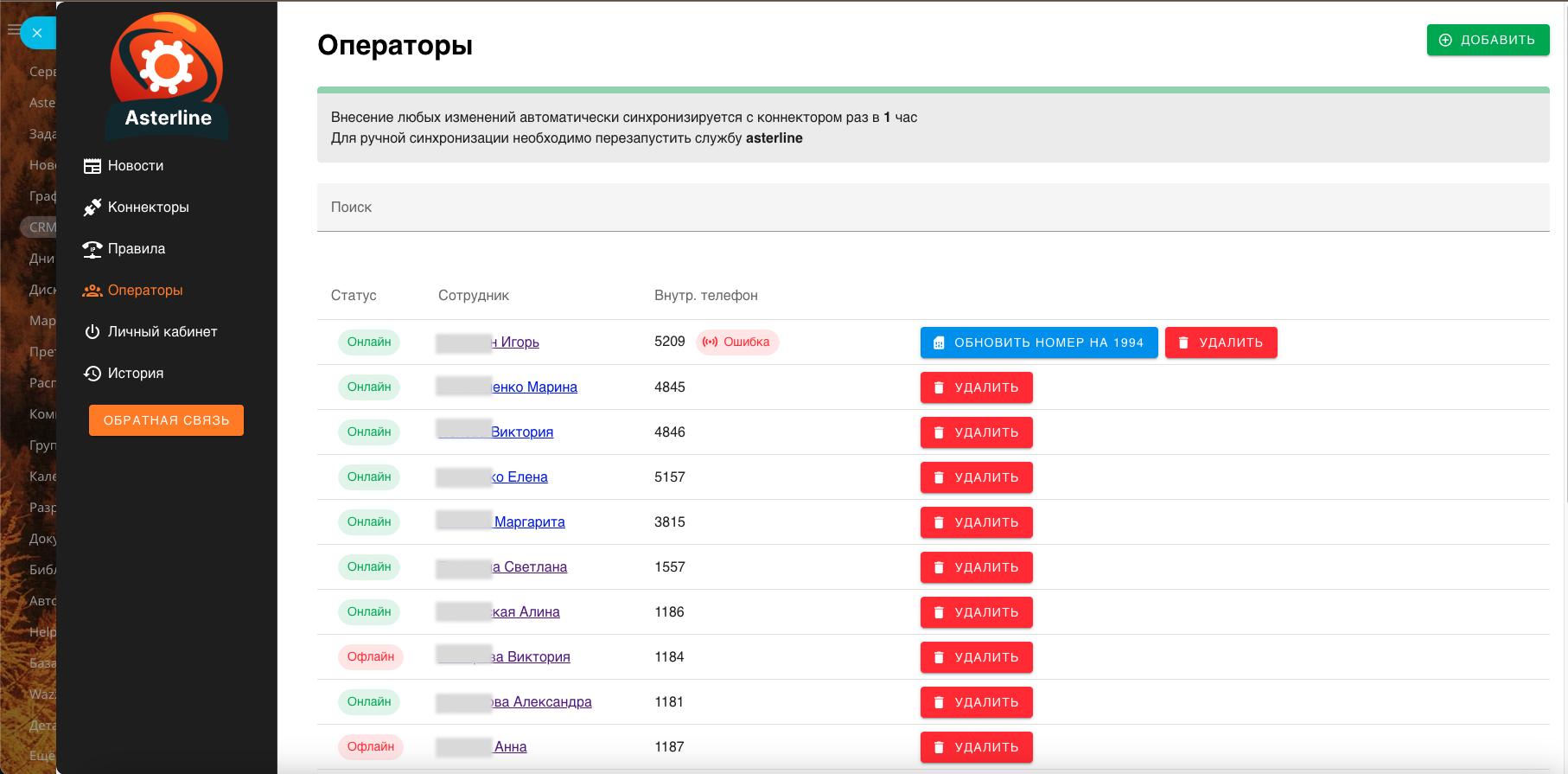Open the Марина employee link
This screenshot has height=774, width=1568.
[534, 387]
